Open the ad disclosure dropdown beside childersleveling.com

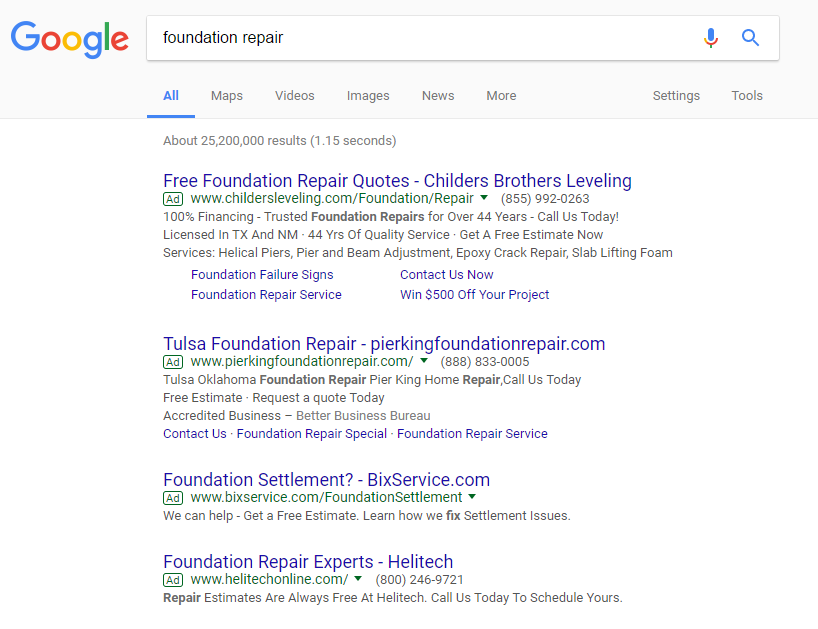click(484, 199)
